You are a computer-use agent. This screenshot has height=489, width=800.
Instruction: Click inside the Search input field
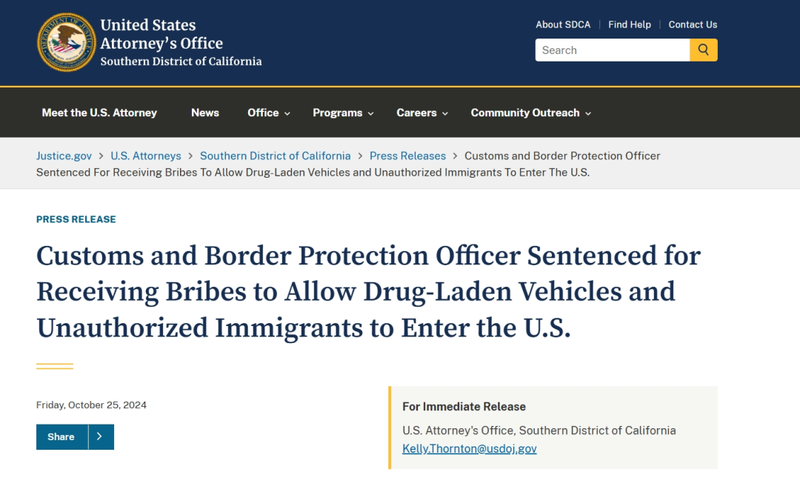pyautogui.click(x=612, y=50)
